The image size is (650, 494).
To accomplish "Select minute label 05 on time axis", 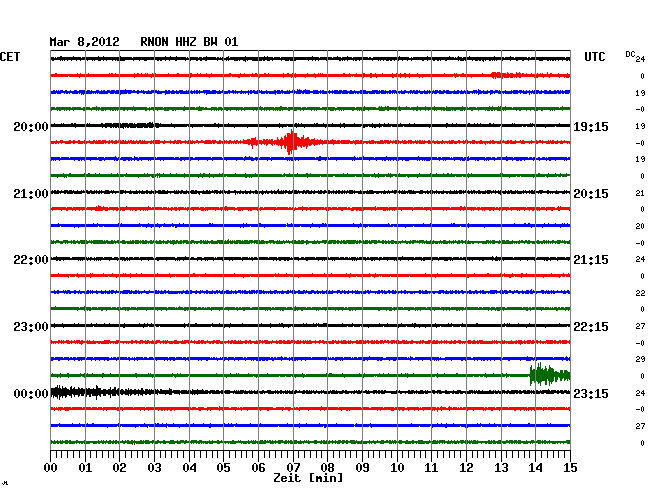I will click(223, 468).
